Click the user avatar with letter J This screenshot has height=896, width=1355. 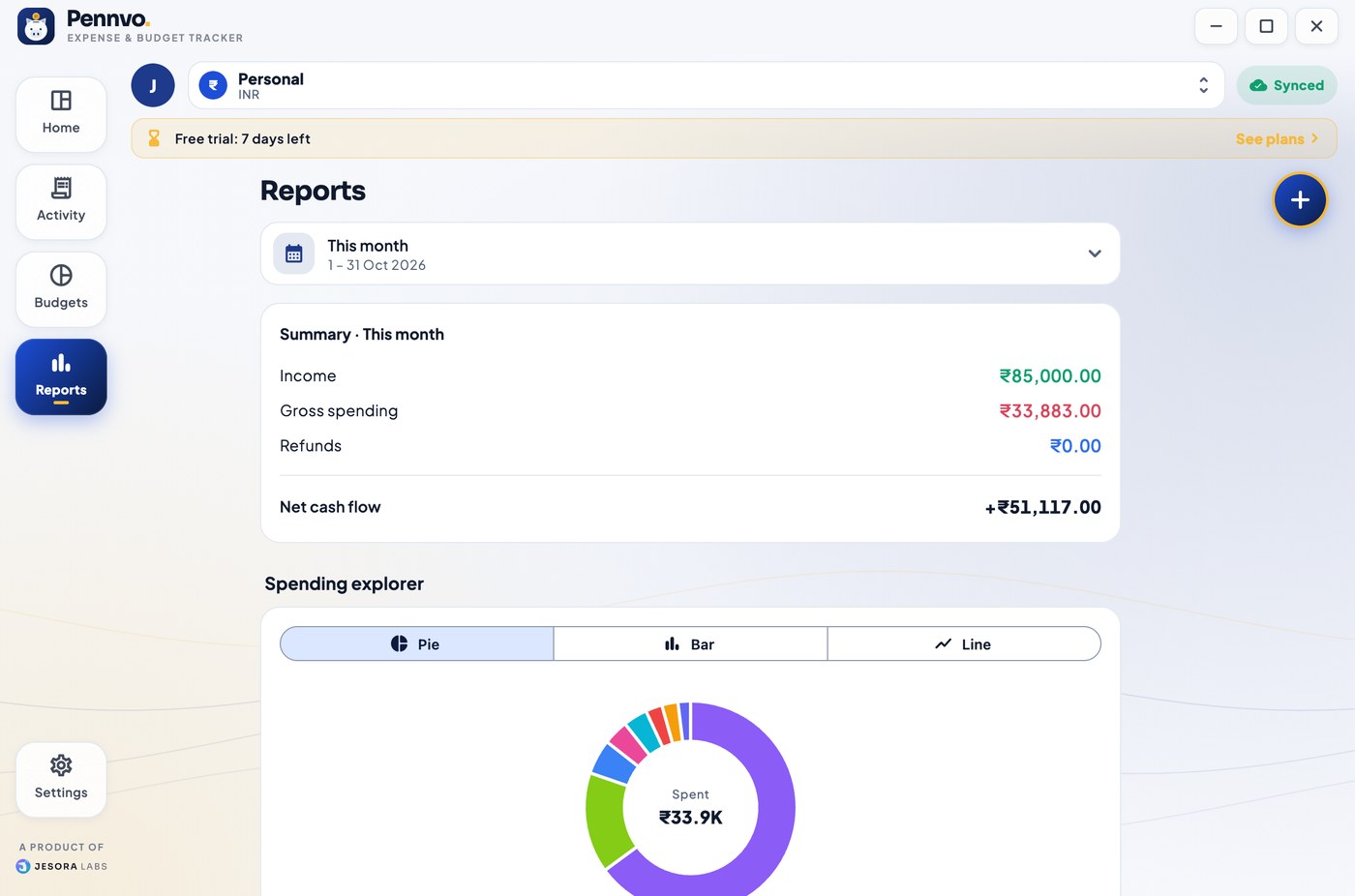153,85
